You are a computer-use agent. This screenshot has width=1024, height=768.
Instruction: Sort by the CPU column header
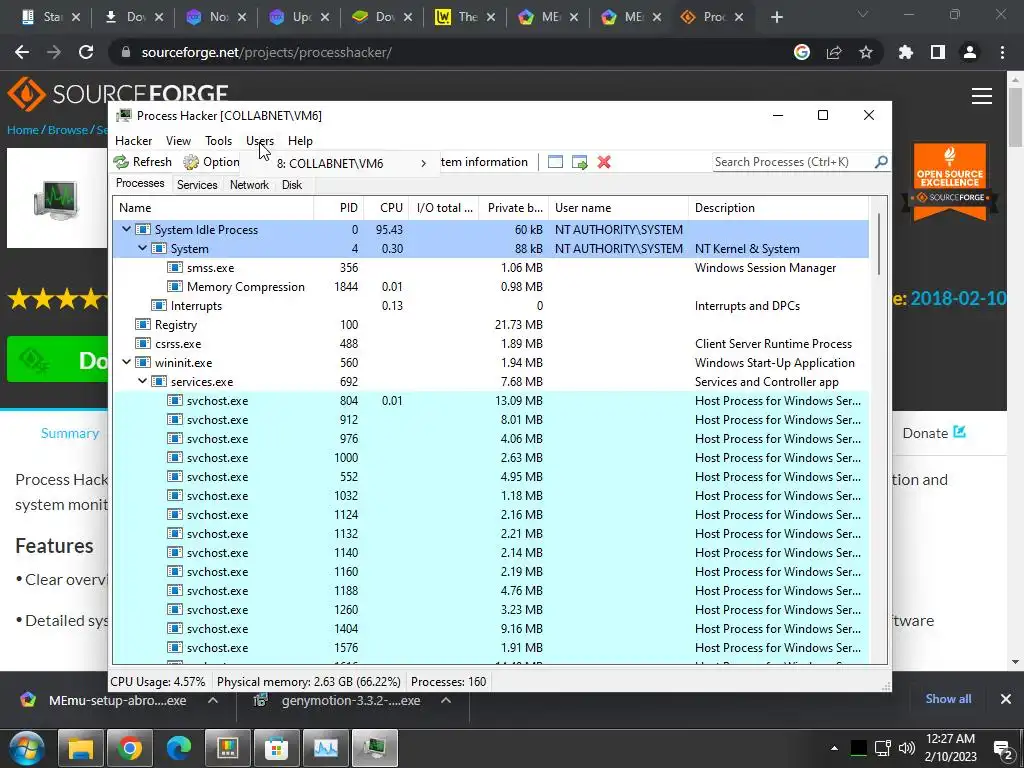pyautogui.click(x=386, y=208)
